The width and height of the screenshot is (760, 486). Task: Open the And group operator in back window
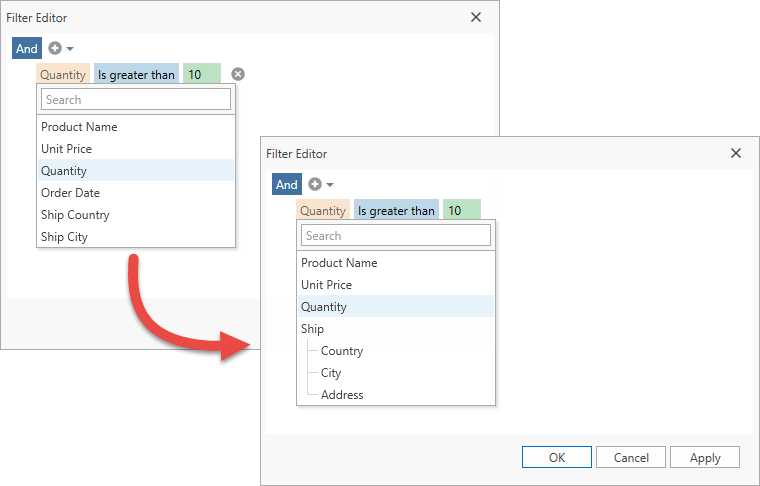(27, 48)
